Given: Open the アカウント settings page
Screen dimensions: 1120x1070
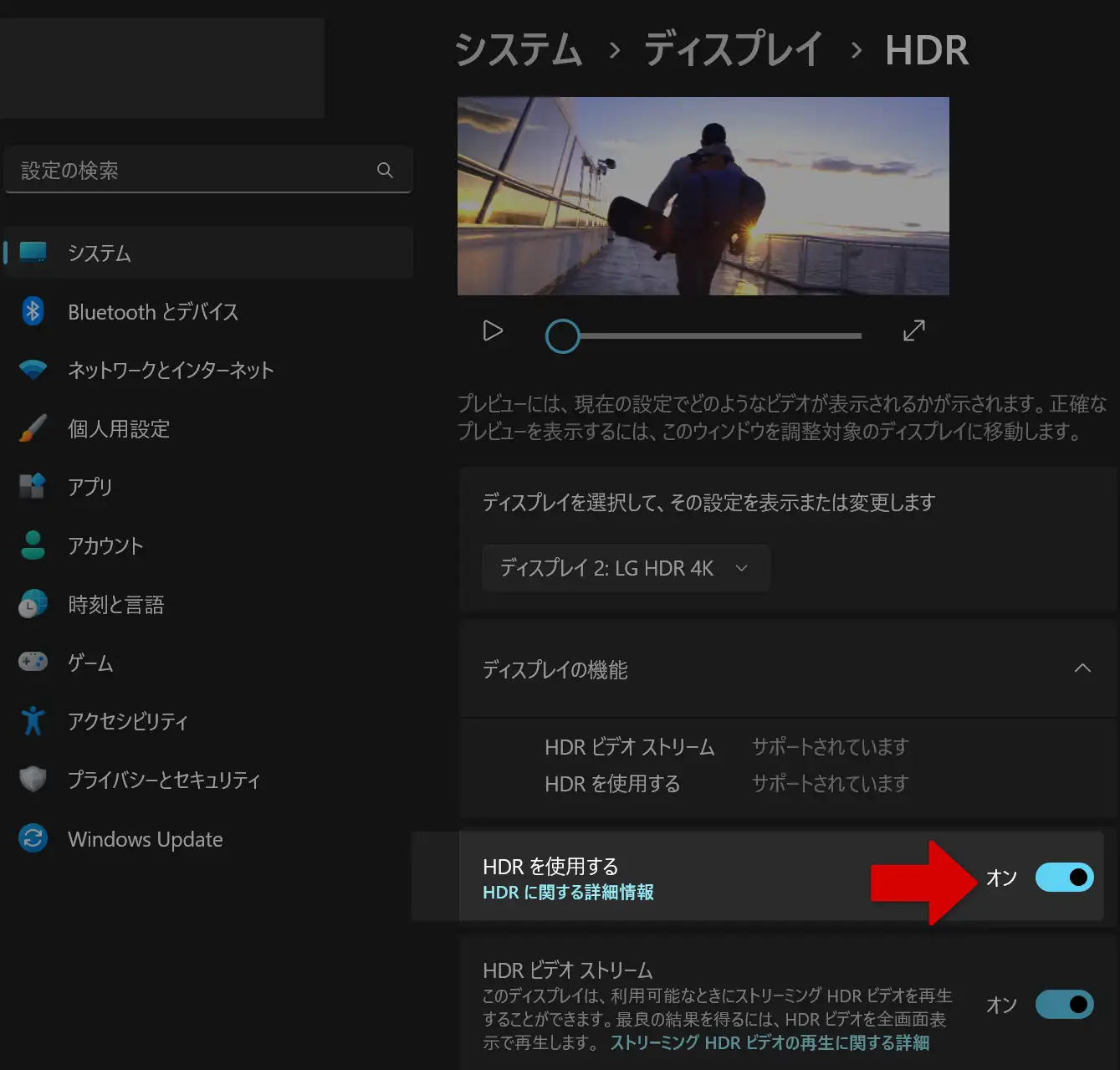Looking at the screenshot, I should click(105, 545).
